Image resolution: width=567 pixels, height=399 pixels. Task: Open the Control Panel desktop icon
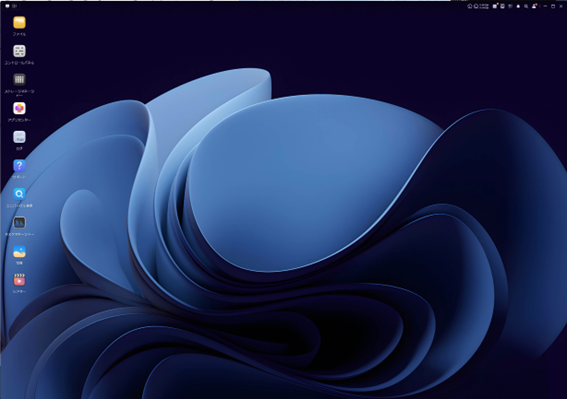point(19,51)
